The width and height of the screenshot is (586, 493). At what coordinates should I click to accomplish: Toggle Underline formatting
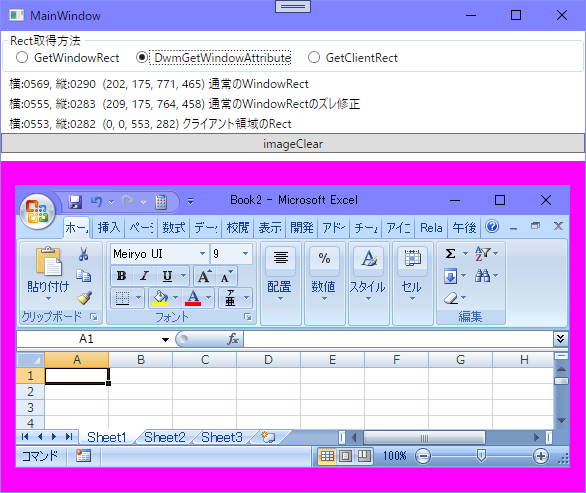pyautogui.click(x=167, y=276)
